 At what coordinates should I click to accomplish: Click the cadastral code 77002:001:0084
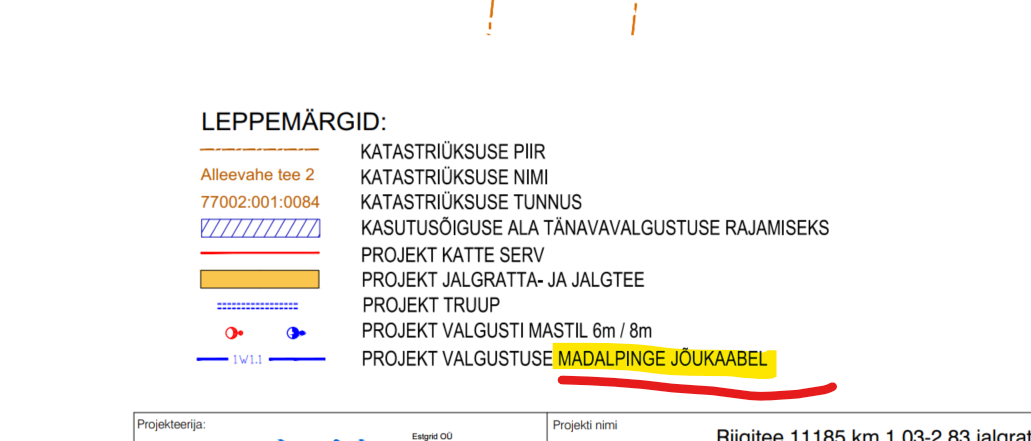click(260, 202)
